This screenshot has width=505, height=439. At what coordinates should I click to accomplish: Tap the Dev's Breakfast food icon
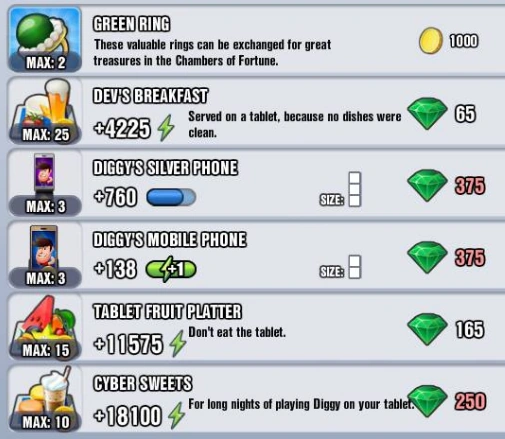point(45,111)
